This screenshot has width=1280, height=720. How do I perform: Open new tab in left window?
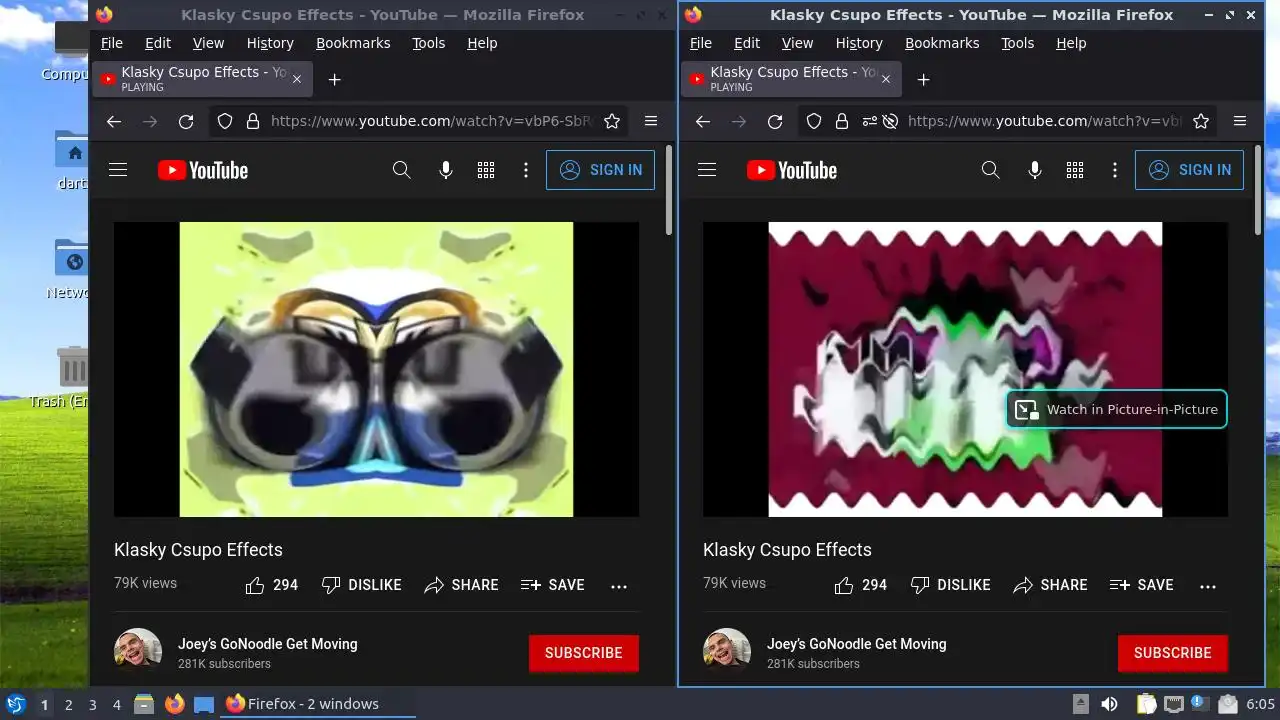(335, 79)
